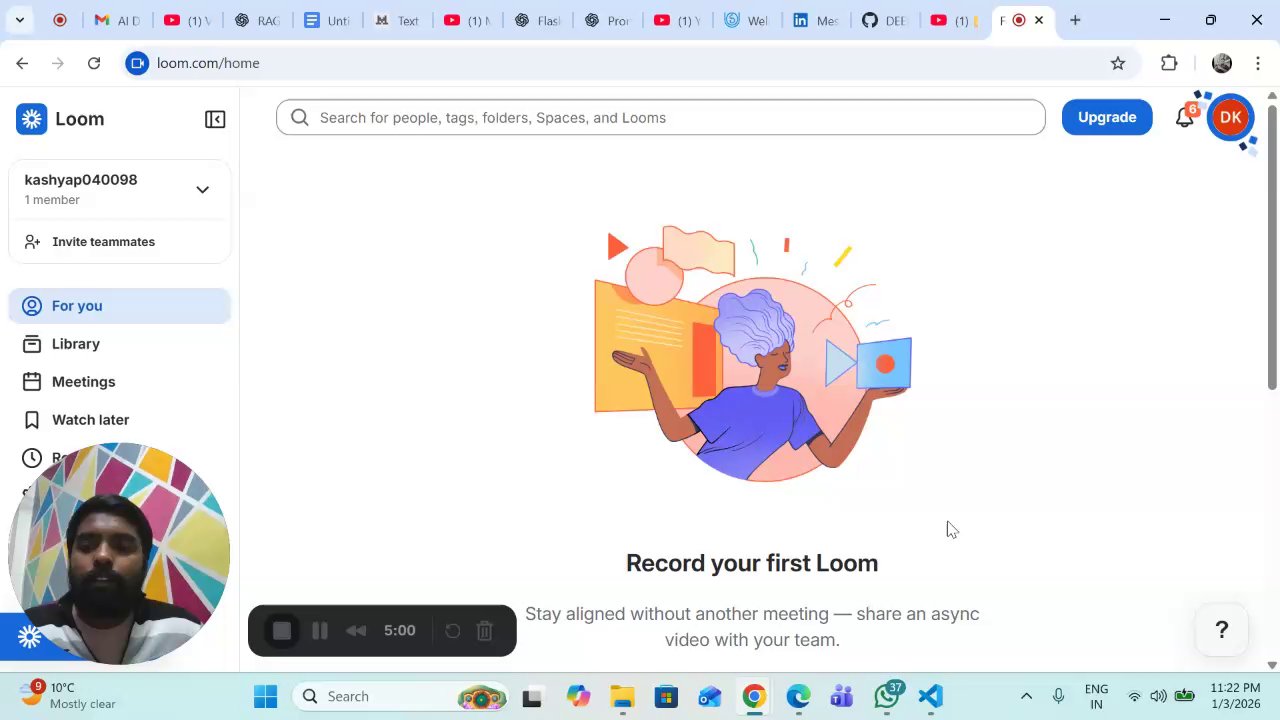The height and width of the screenshot is (720, 1280).
Task: Switch to the LinkedIn Messaging tab
Action: tap(816, 20)
